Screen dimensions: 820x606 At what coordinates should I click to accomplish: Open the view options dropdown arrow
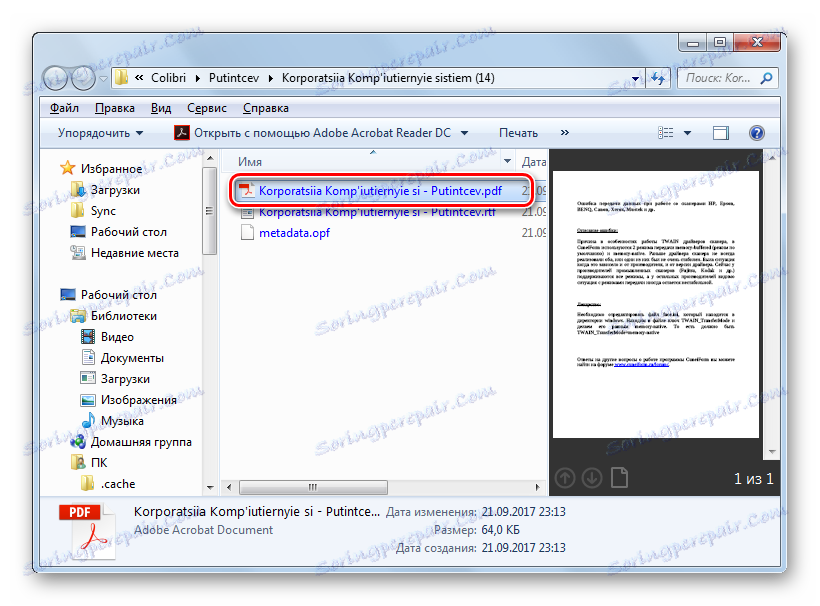688,133
